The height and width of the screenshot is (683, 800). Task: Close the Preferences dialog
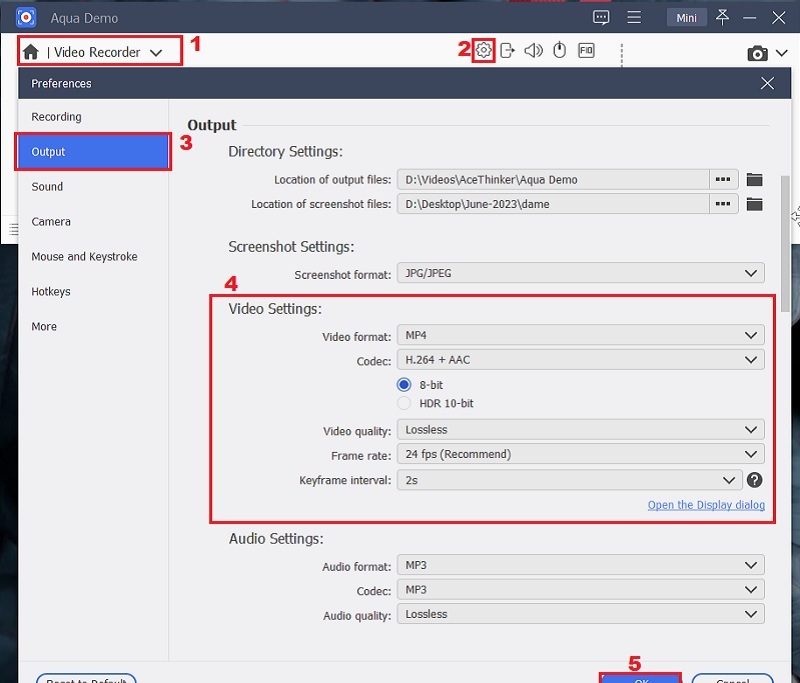(x=767, y=83)
